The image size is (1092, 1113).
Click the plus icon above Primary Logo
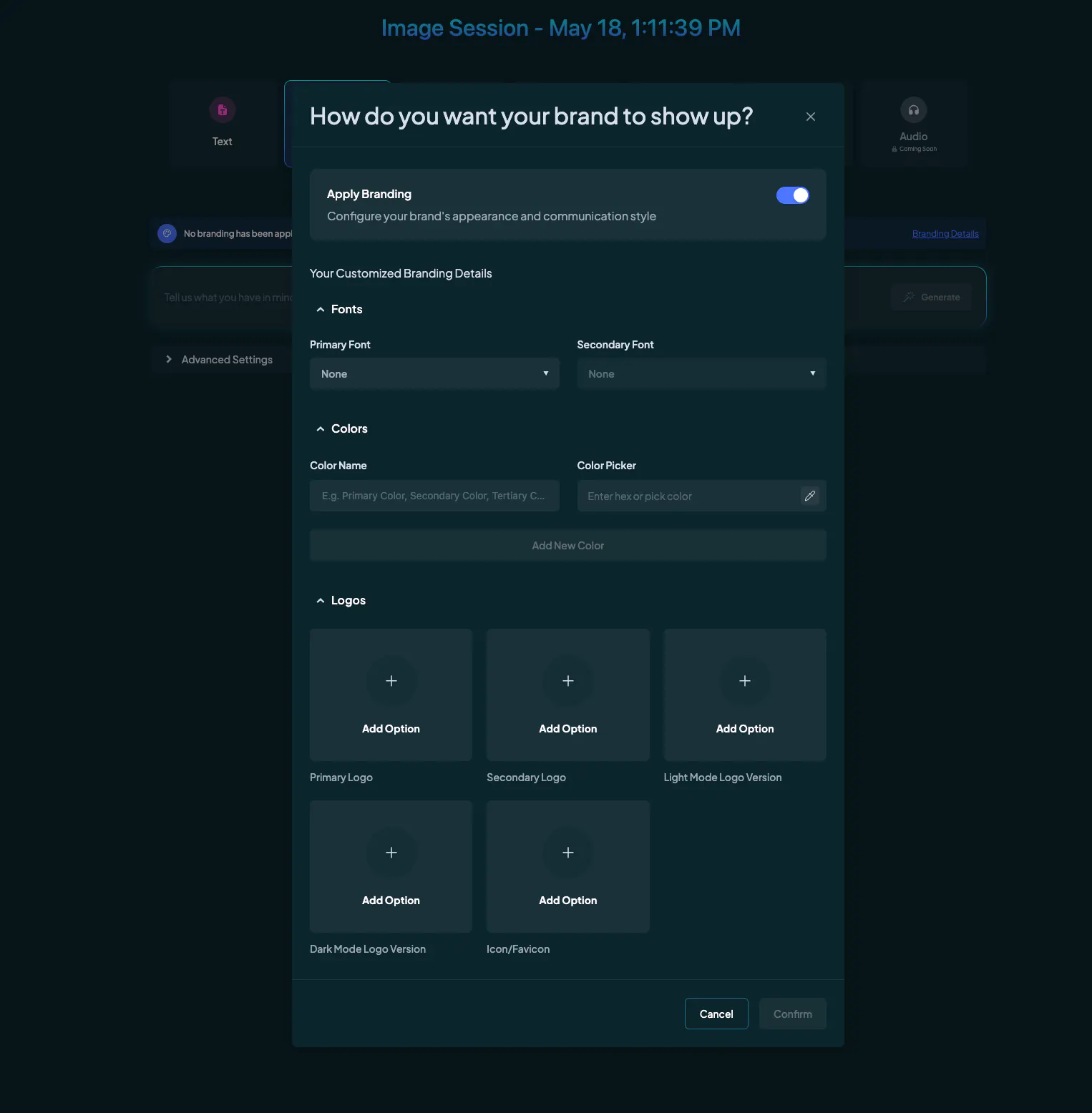391,681
